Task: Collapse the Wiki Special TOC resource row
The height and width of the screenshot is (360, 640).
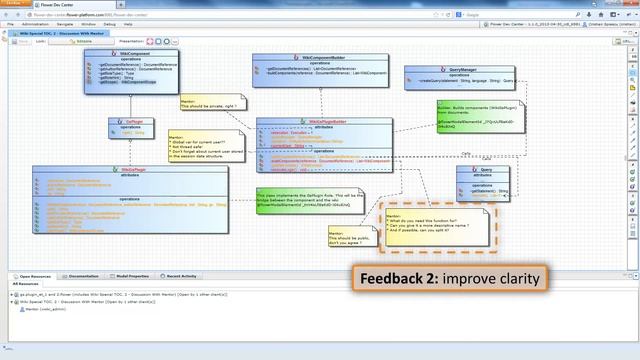Action: pos(12,302)
